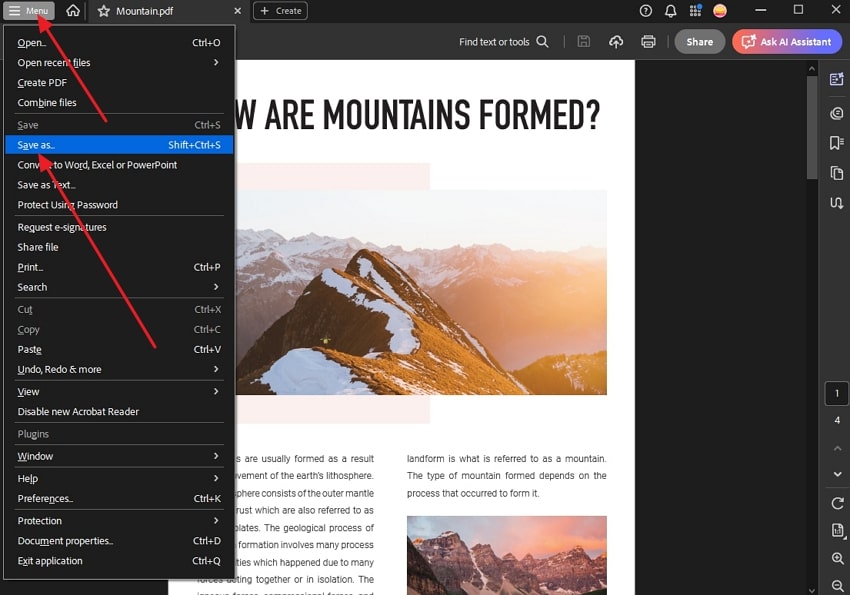This screenshot has width=850, height=595.
Task: Open the comments icon on right sidebar
Action: tap(836, 113)
